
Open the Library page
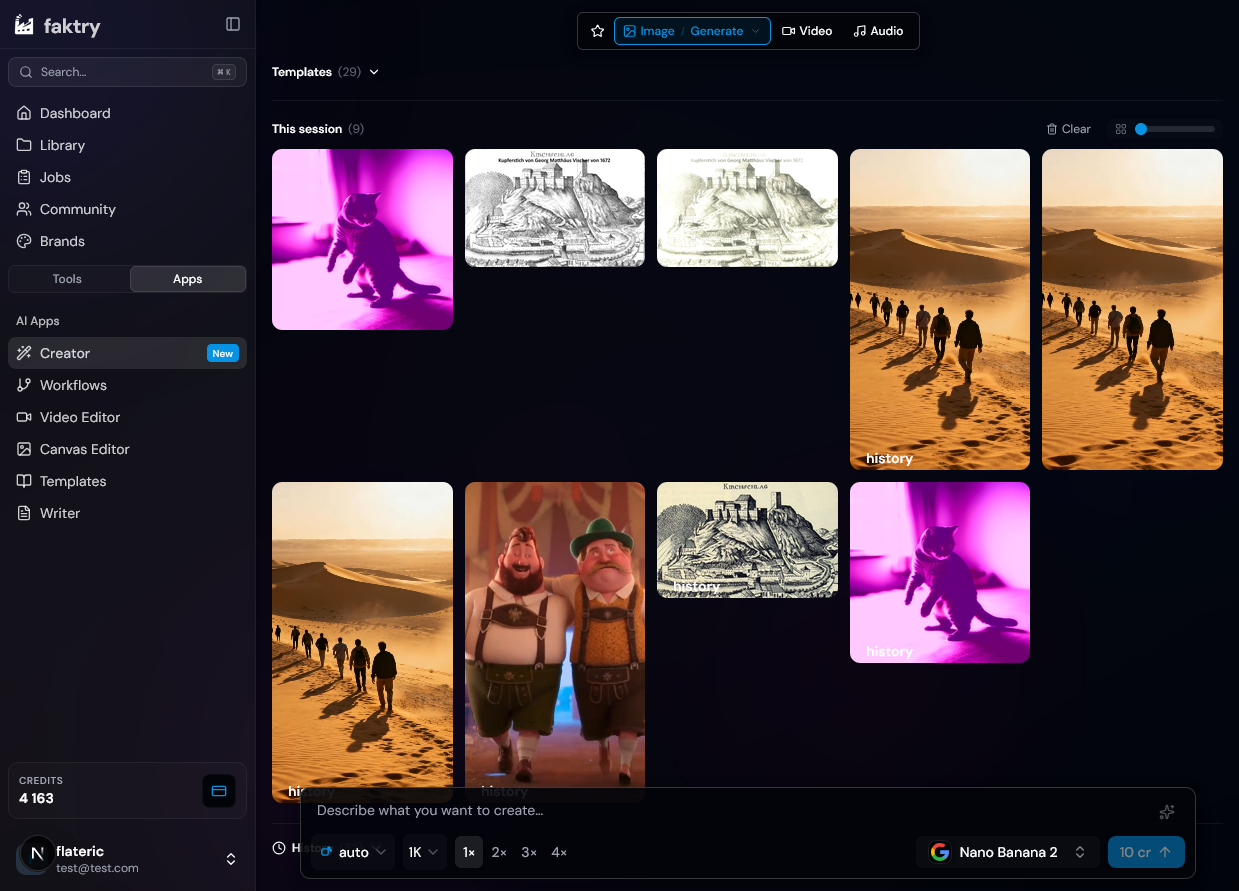tap(127, 145)
